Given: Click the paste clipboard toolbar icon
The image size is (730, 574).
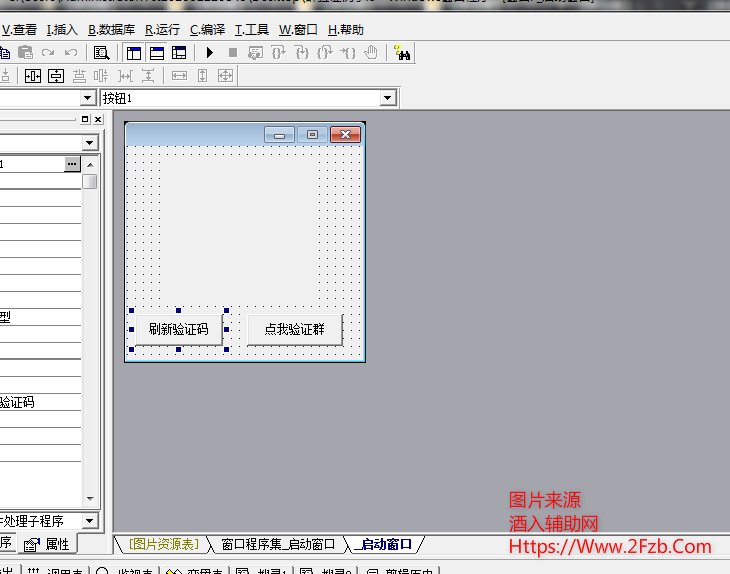Looking at the screenshot, I should click(x=26, y=52).
